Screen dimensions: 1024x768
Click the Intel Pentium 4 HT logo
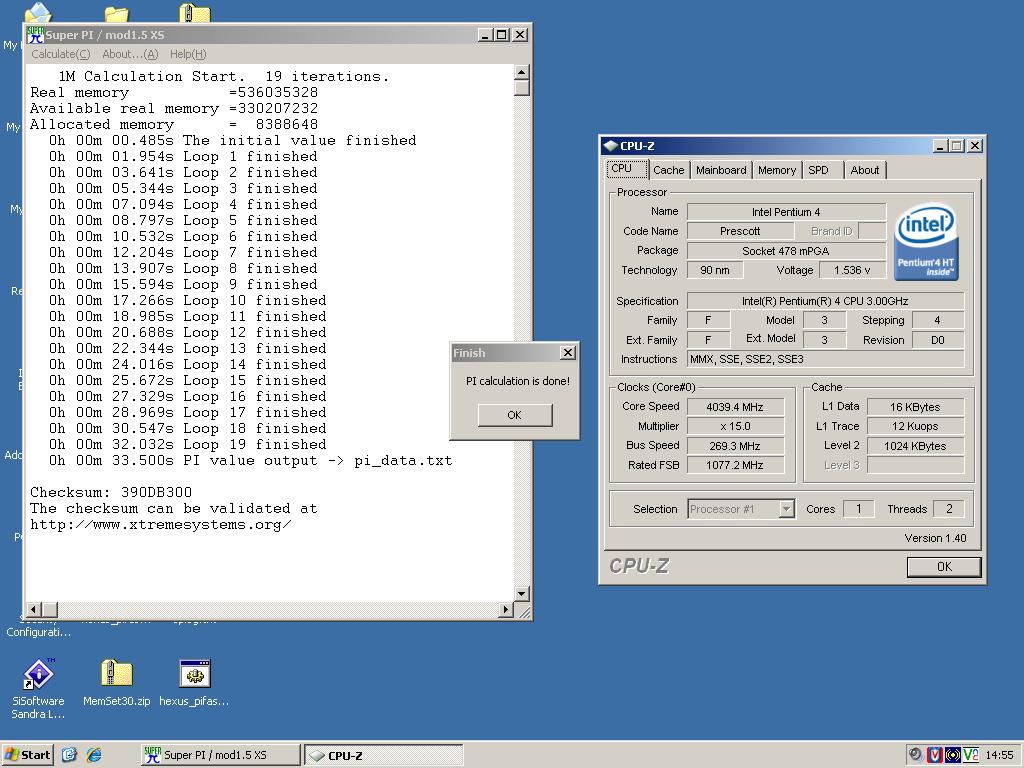926,241
